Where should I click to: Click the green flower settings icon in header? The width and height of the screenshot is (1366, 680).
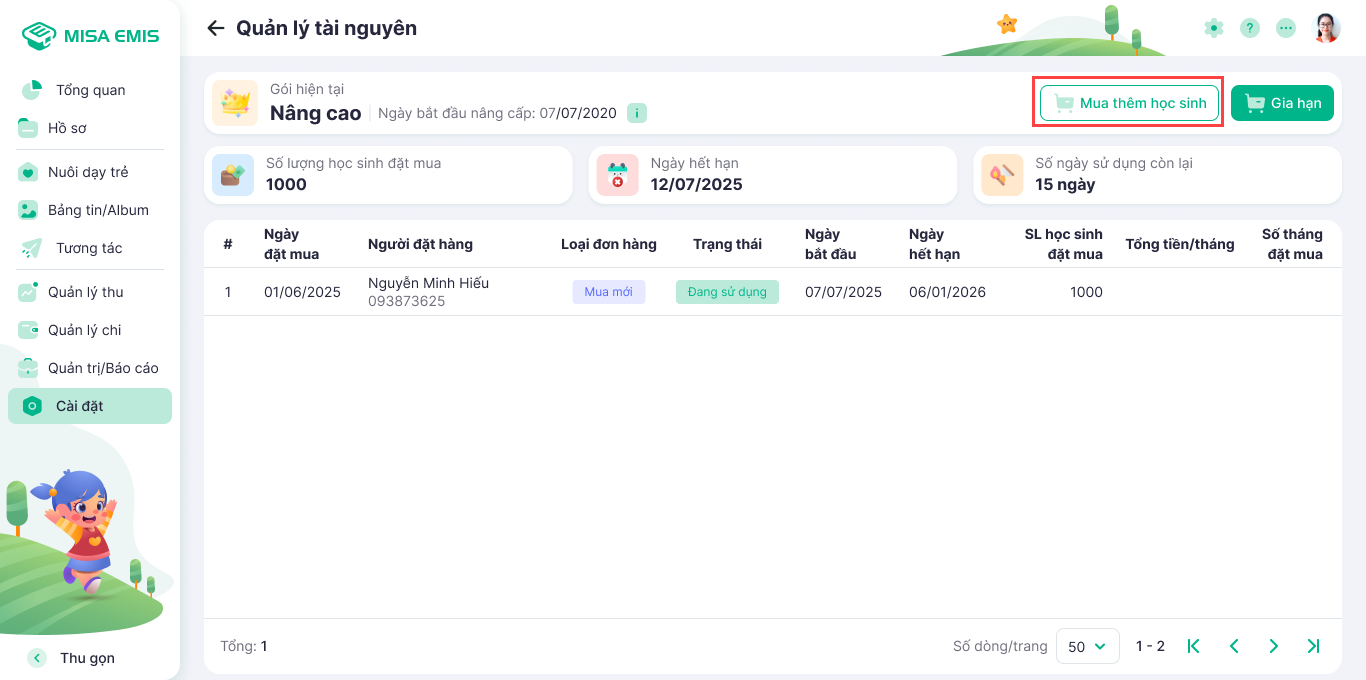tap(1214, 28)
